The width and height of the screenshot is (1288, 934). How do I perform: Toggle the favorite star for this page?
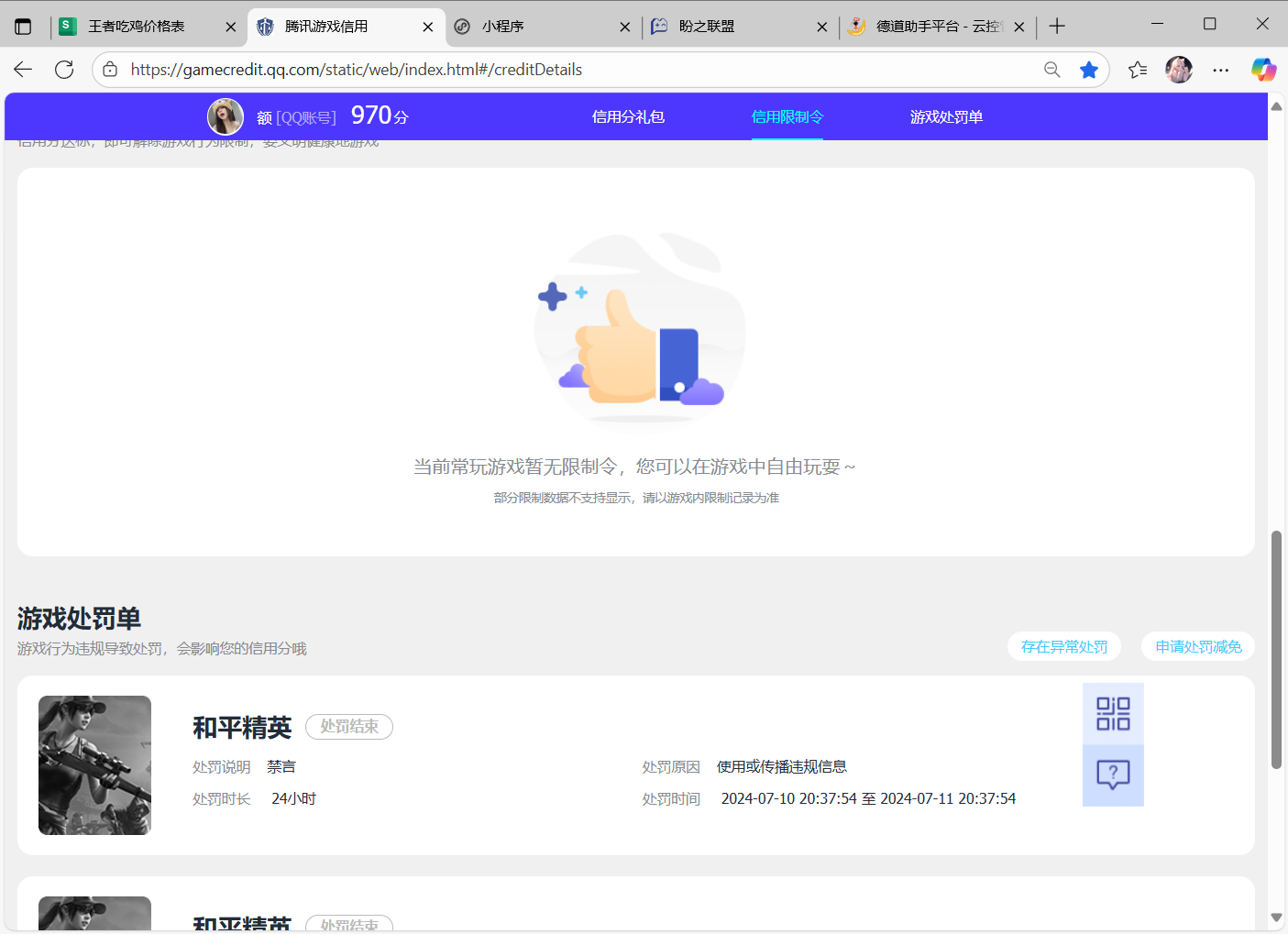(1089, 70)
